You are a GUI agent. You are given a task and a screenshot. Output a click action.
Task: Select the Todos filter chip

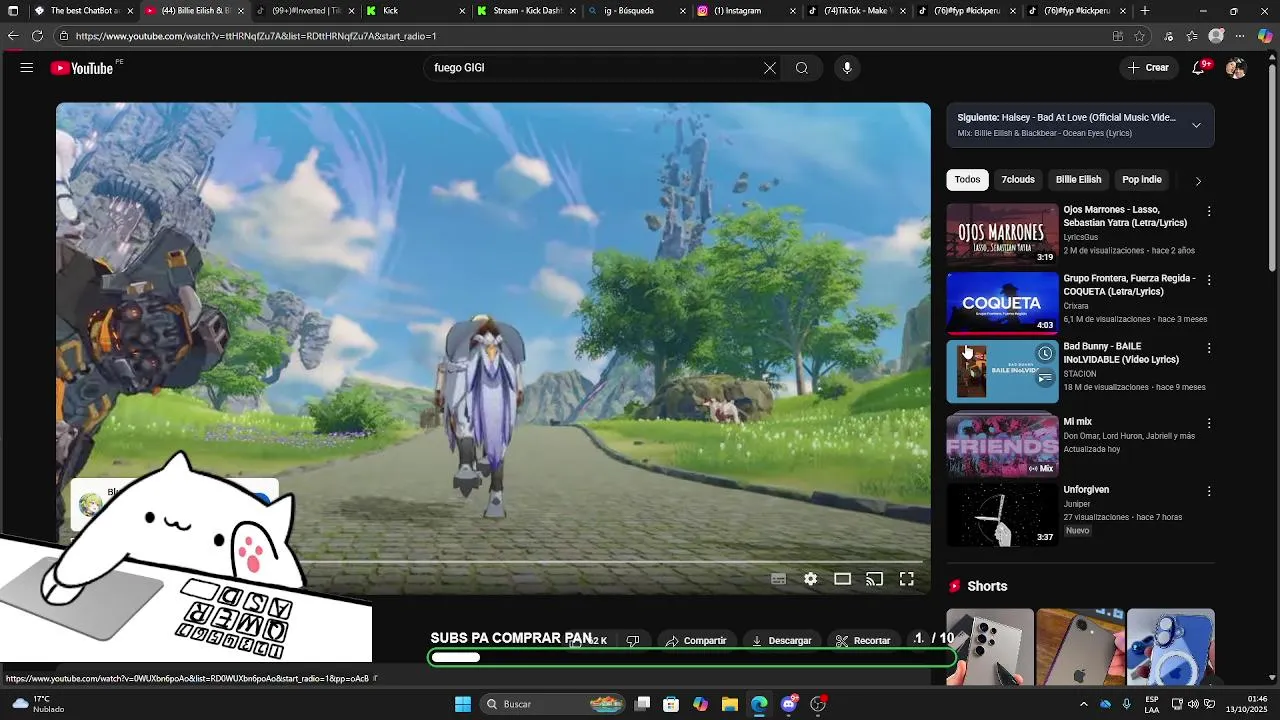tap(967, 180)
